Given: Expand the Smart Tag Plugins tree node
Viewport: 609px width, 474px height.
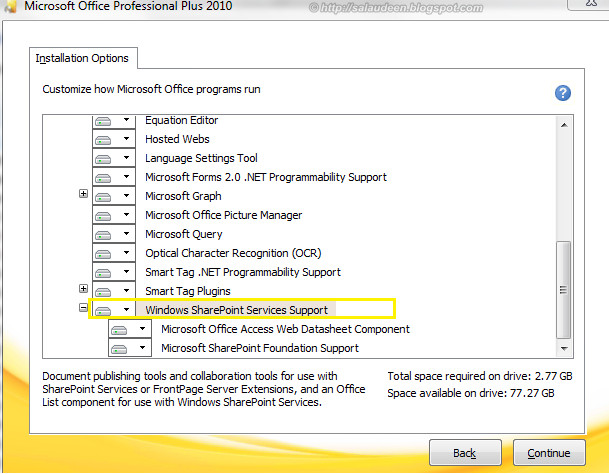Looking at the screenshot, I should 83,288.
